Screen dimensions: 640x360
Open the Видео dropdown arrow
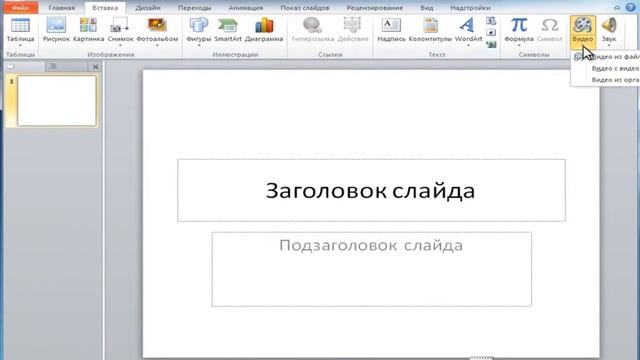click(582, 45)
